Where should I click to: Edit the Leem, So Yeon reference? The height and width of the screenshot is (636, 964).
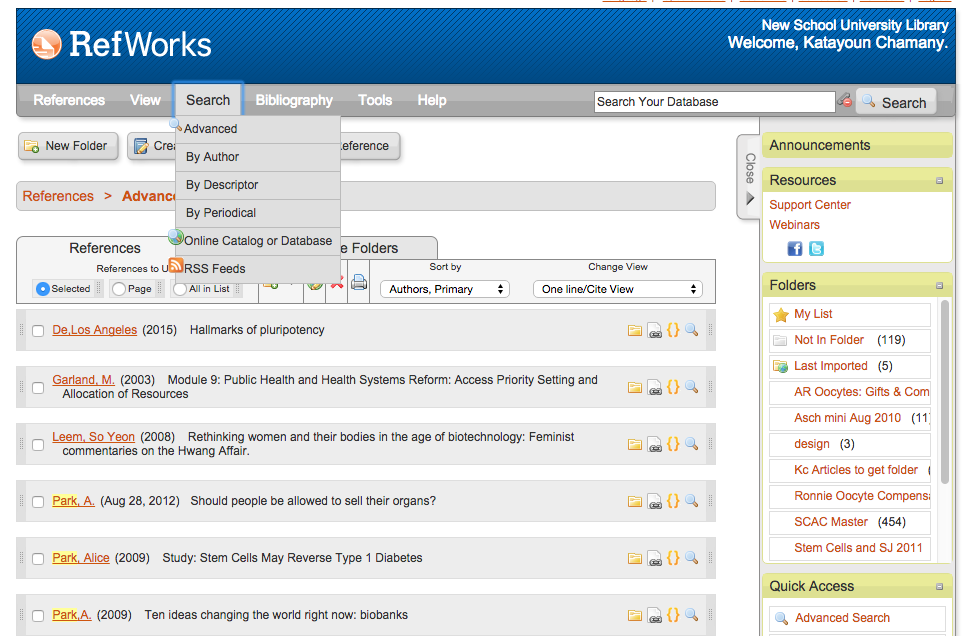pyautogui.click(x=655, y=445)
